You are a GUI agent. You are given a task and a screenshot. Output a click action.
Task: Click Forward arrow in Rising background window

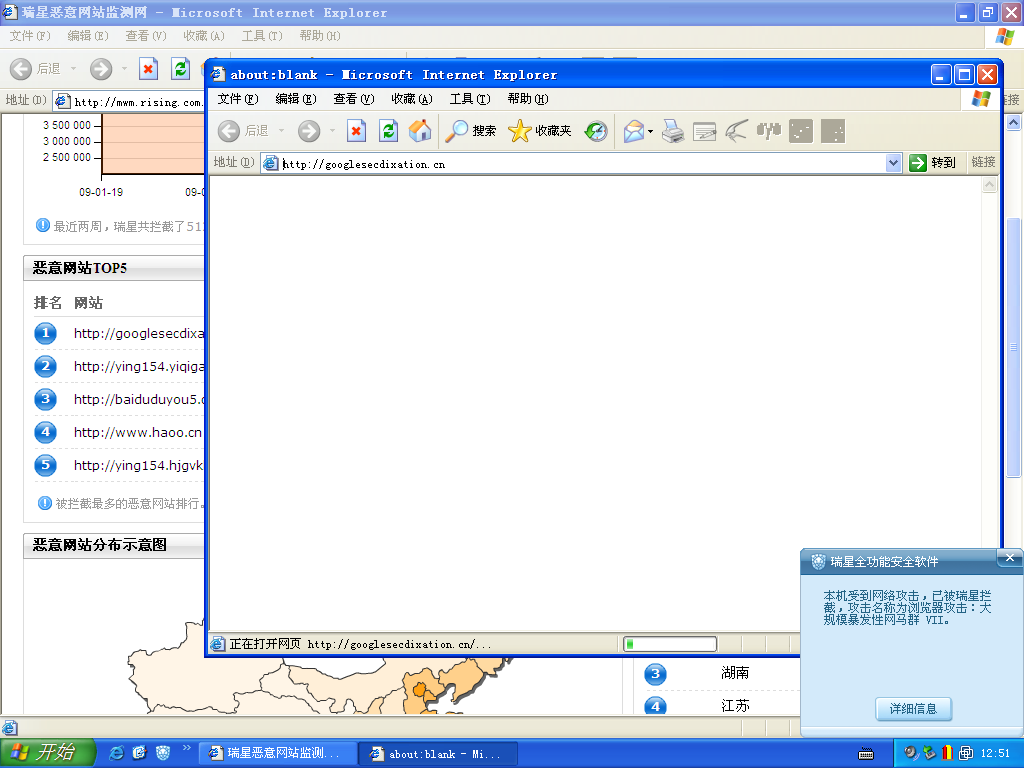[x=101, y=69]
